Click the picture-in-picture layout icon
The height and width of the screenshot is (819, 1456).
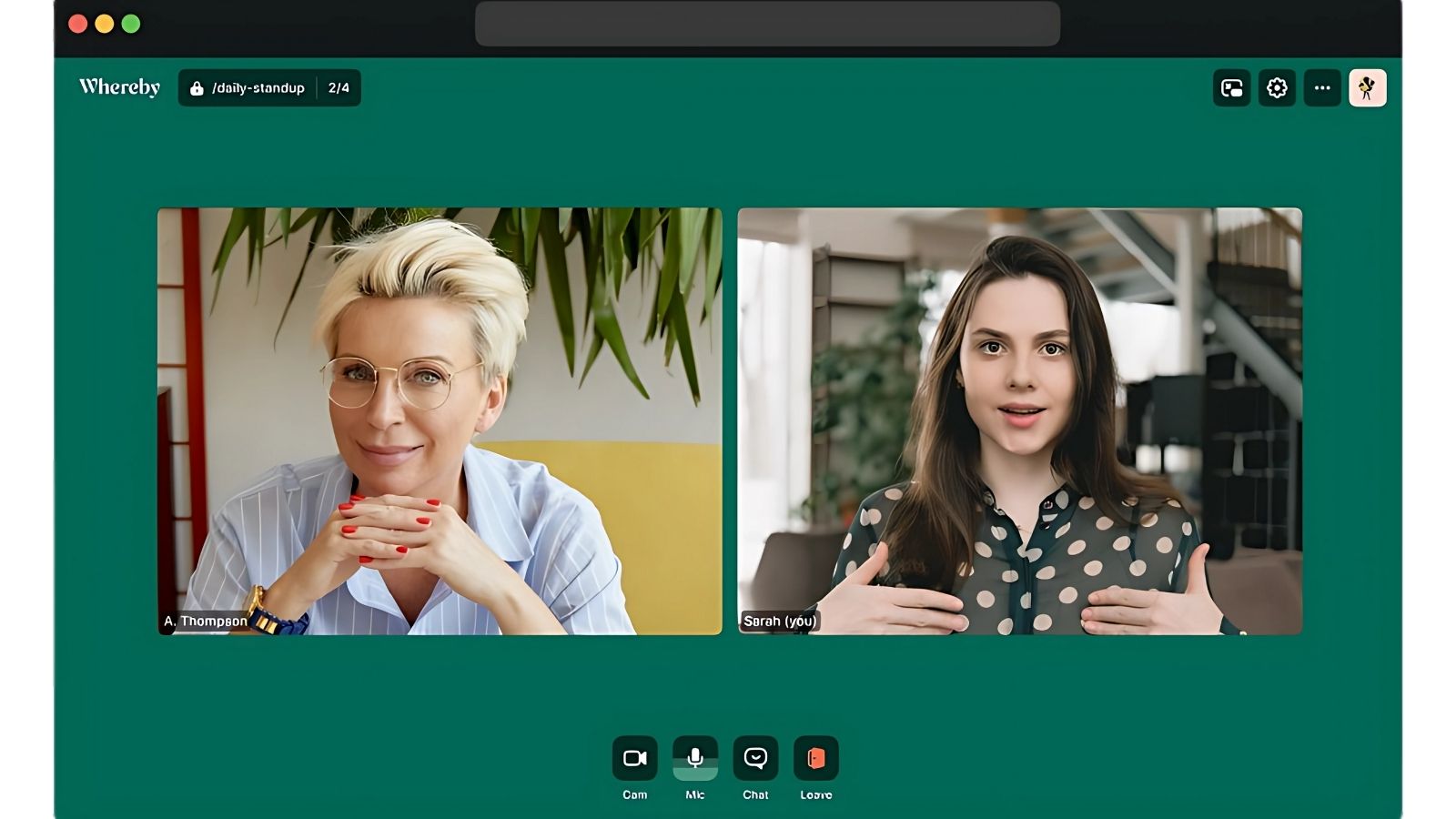coord(1231,88)
